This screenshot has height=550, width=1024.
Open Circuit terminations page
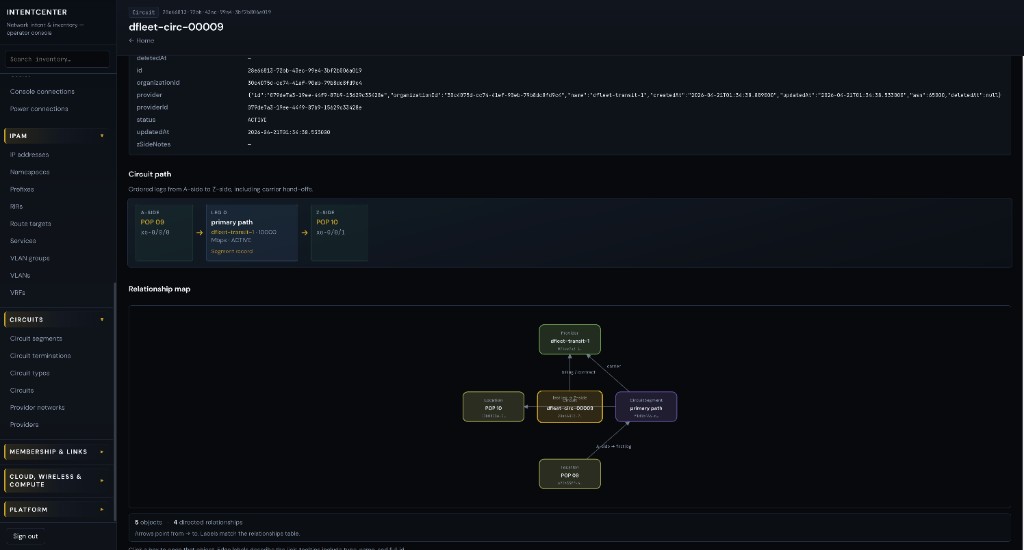pos(40,356)
